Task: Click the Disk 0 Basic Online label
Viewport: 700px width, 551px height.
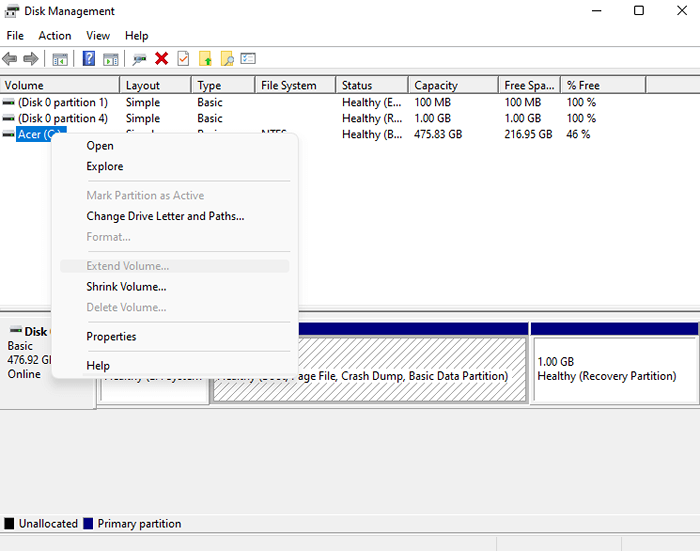Action: pyautogui.click(x=27, y=353)
